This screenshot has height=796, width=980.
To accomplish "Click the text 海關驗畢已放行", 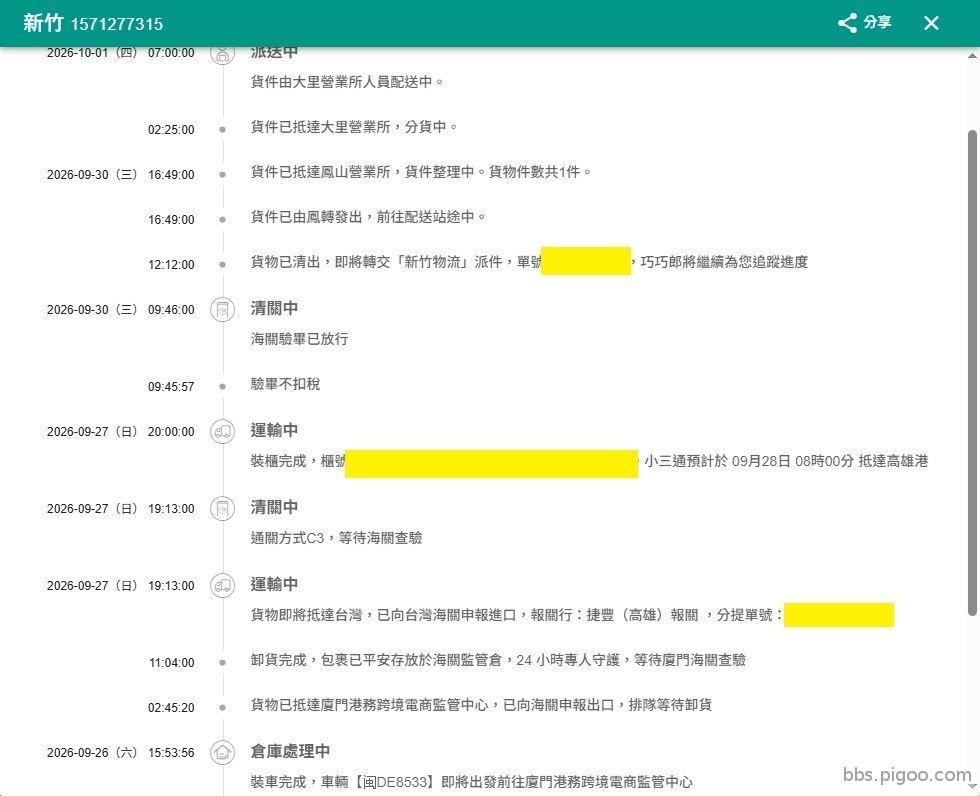I will (x=299, y=339).
